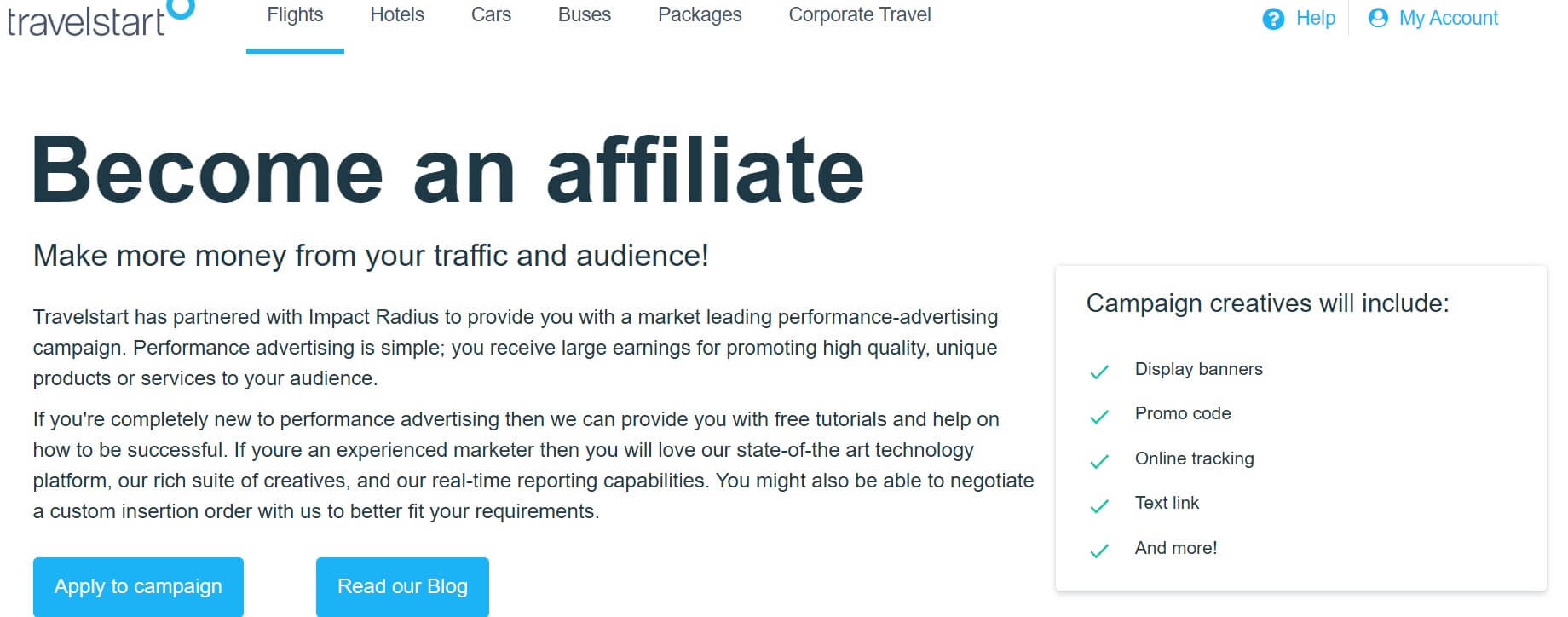This screenshot has width=1568, height=617.
Task: Click the My Account link text
Action: (x=1449, y=18)
